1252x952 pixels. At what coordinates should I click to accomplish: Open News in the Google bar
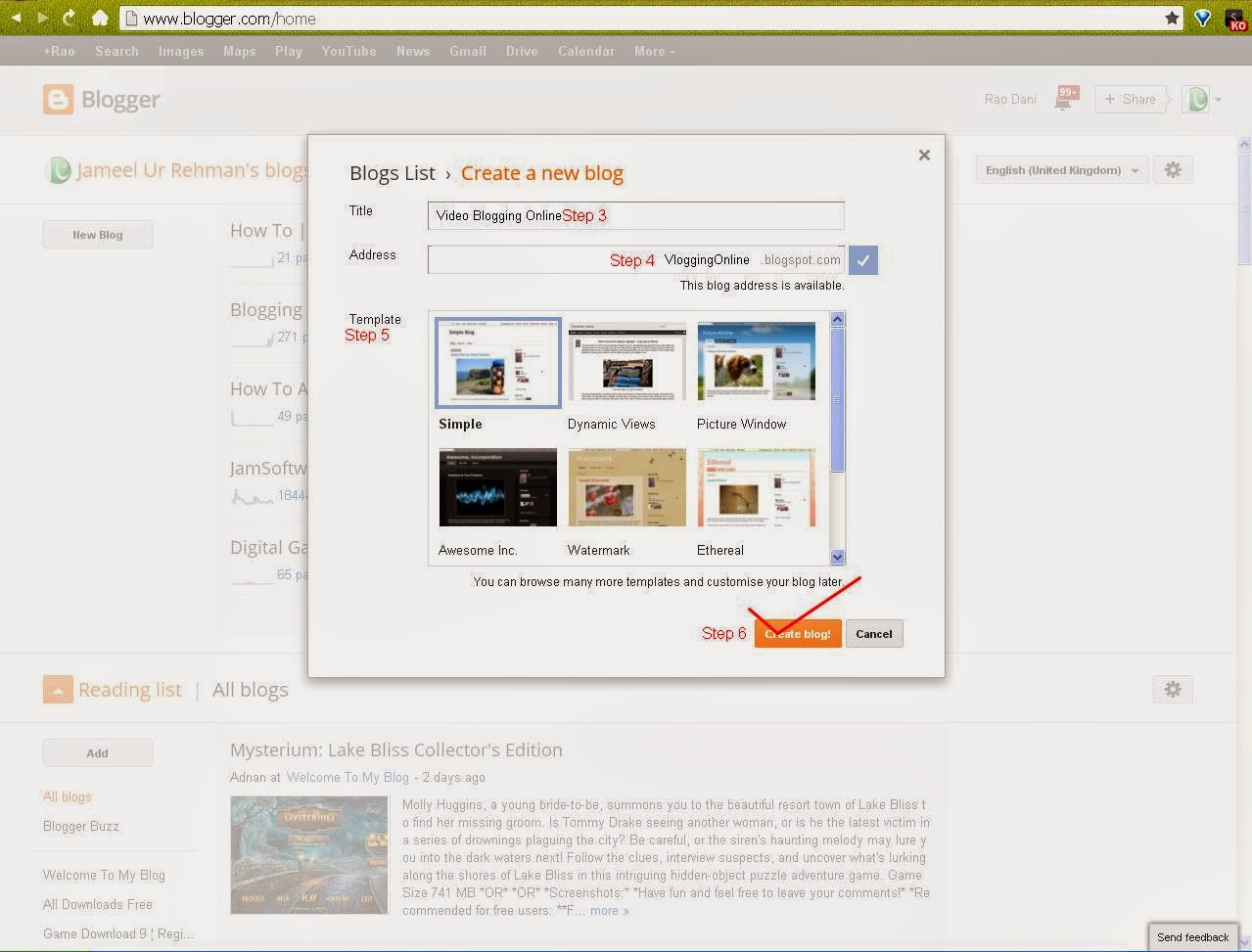413,51
